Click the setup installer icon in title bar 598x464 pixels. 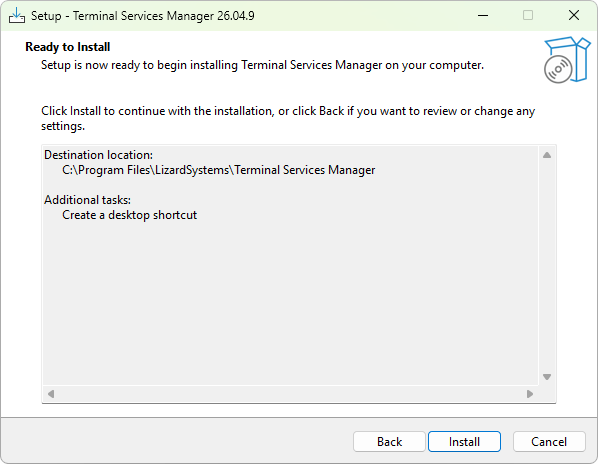[17, 15]
